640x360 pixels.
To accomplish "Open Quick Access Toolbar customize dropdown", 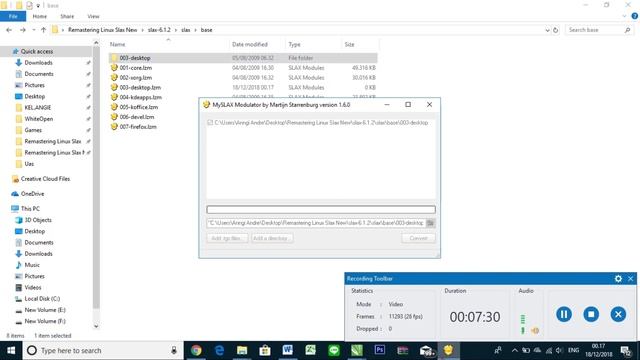I will [x=38, y=6].
